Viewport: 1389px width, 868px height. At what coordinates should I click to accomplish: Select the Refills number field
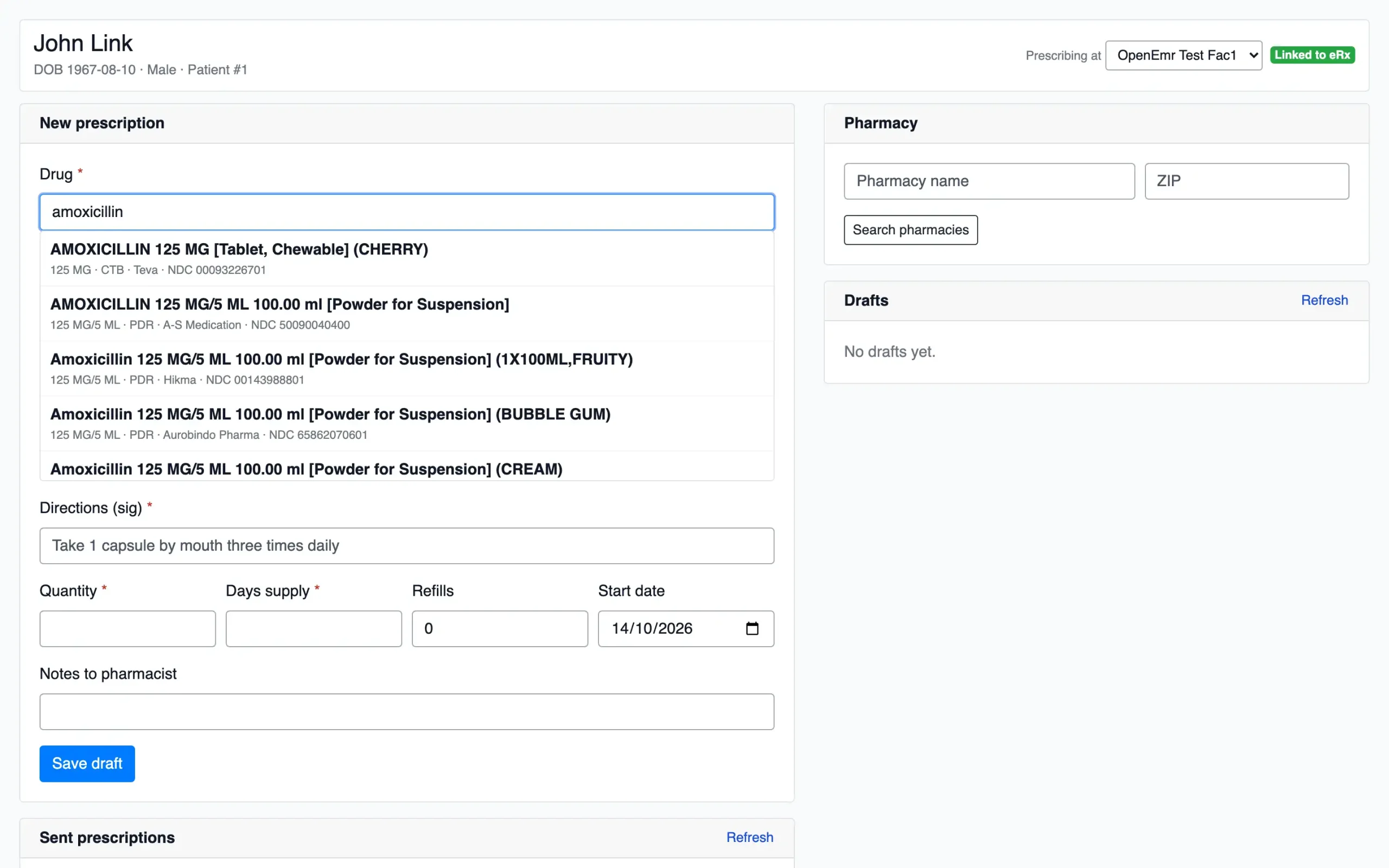(500, 629)
